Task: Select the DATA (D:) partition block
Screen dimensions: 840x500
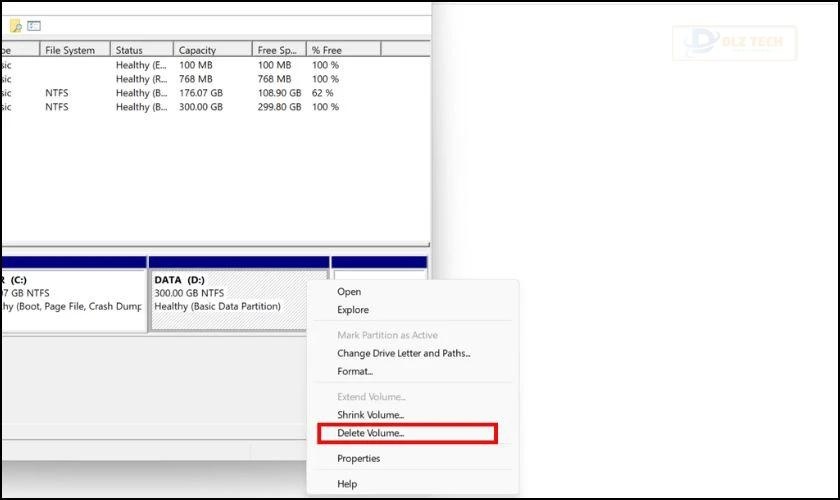Action: (239, 300)
